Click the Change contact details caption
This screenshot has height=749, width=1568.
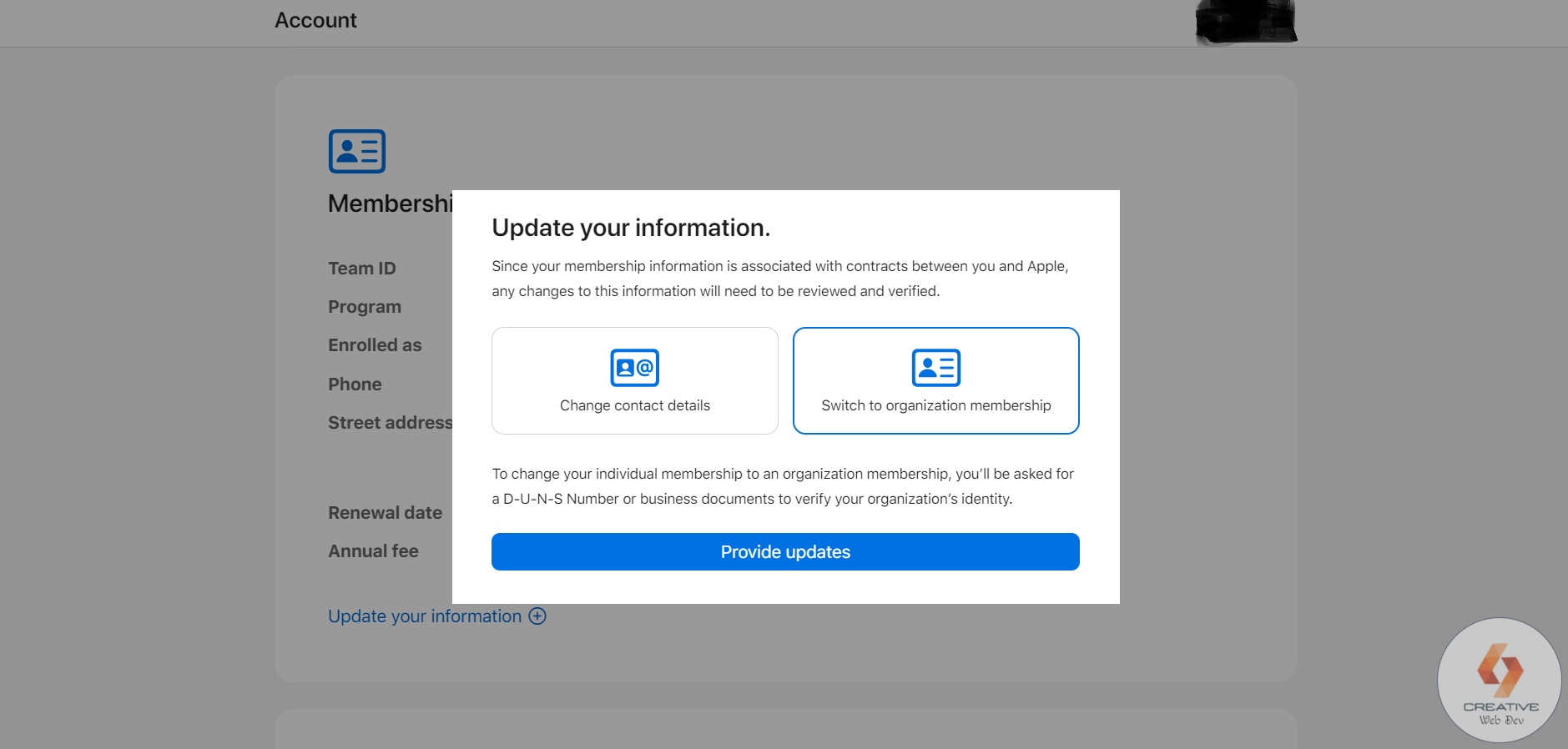pyautogui.click(x=635, y=405)
